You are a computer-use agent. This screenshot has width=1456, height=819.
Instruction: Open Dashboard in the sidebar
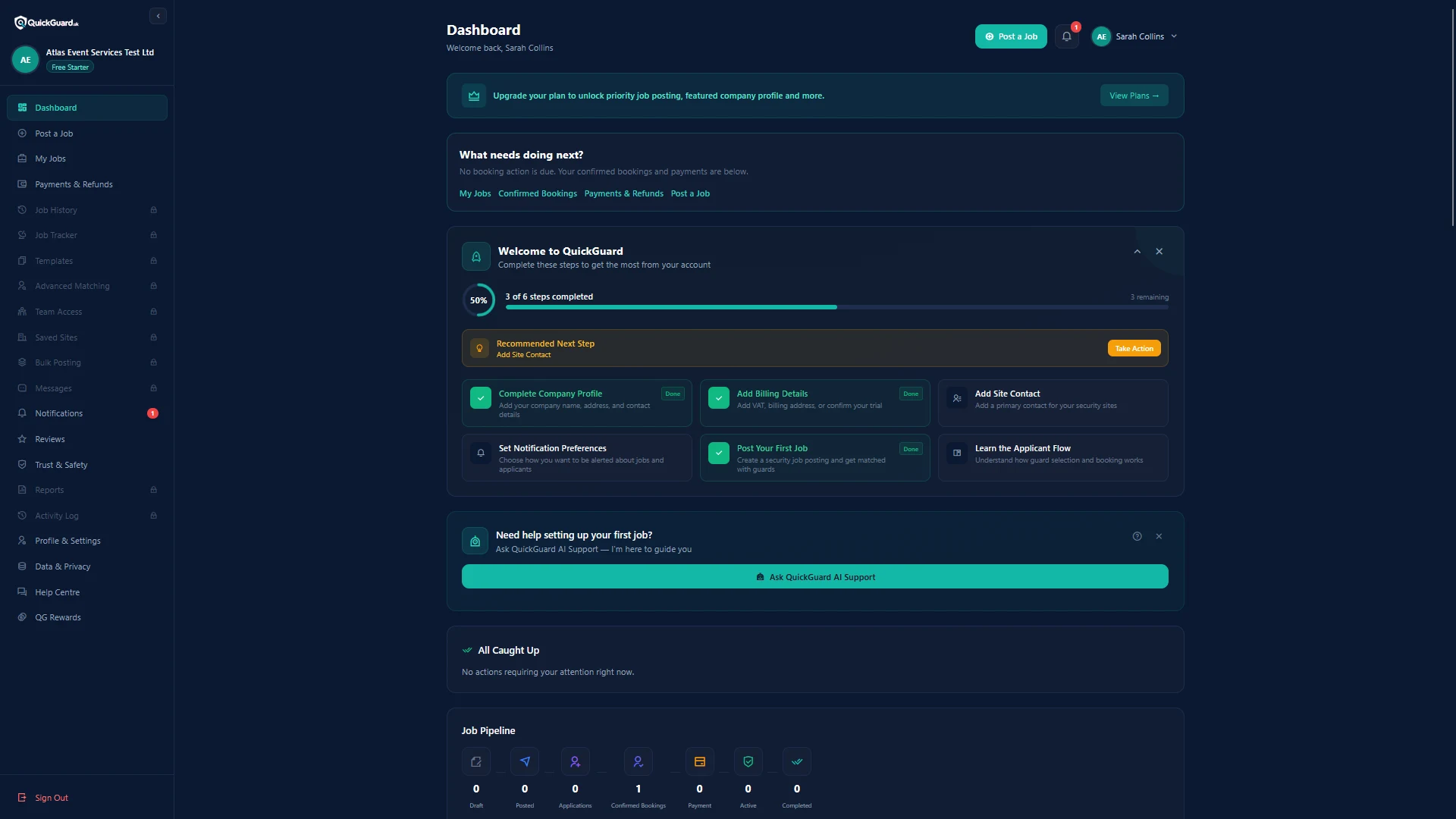87,108
